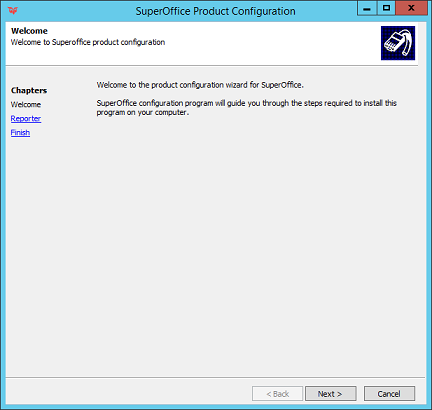Viewport: 432px width, 410px height.
Task: Select the header subtitle about product configuration
Action: click(88, 42)
